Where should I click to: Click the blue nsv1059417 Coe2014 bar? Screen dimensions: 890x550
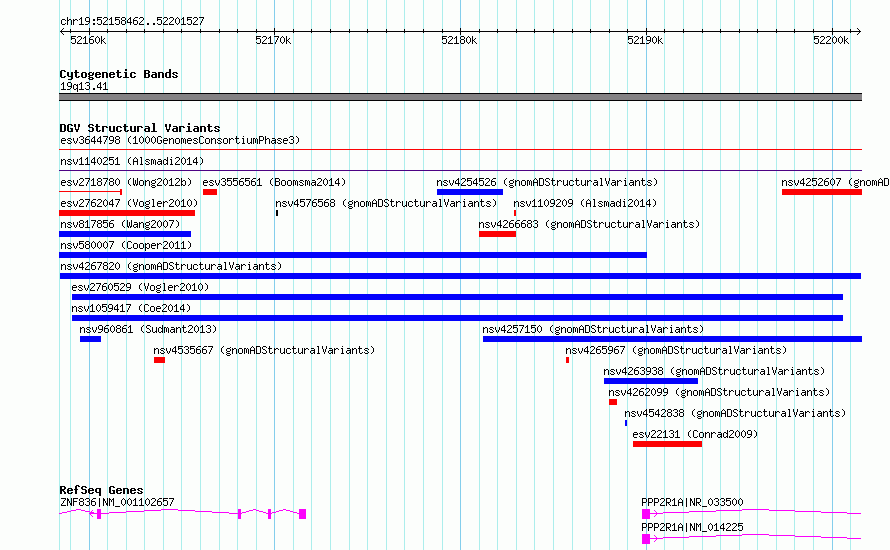457,318
